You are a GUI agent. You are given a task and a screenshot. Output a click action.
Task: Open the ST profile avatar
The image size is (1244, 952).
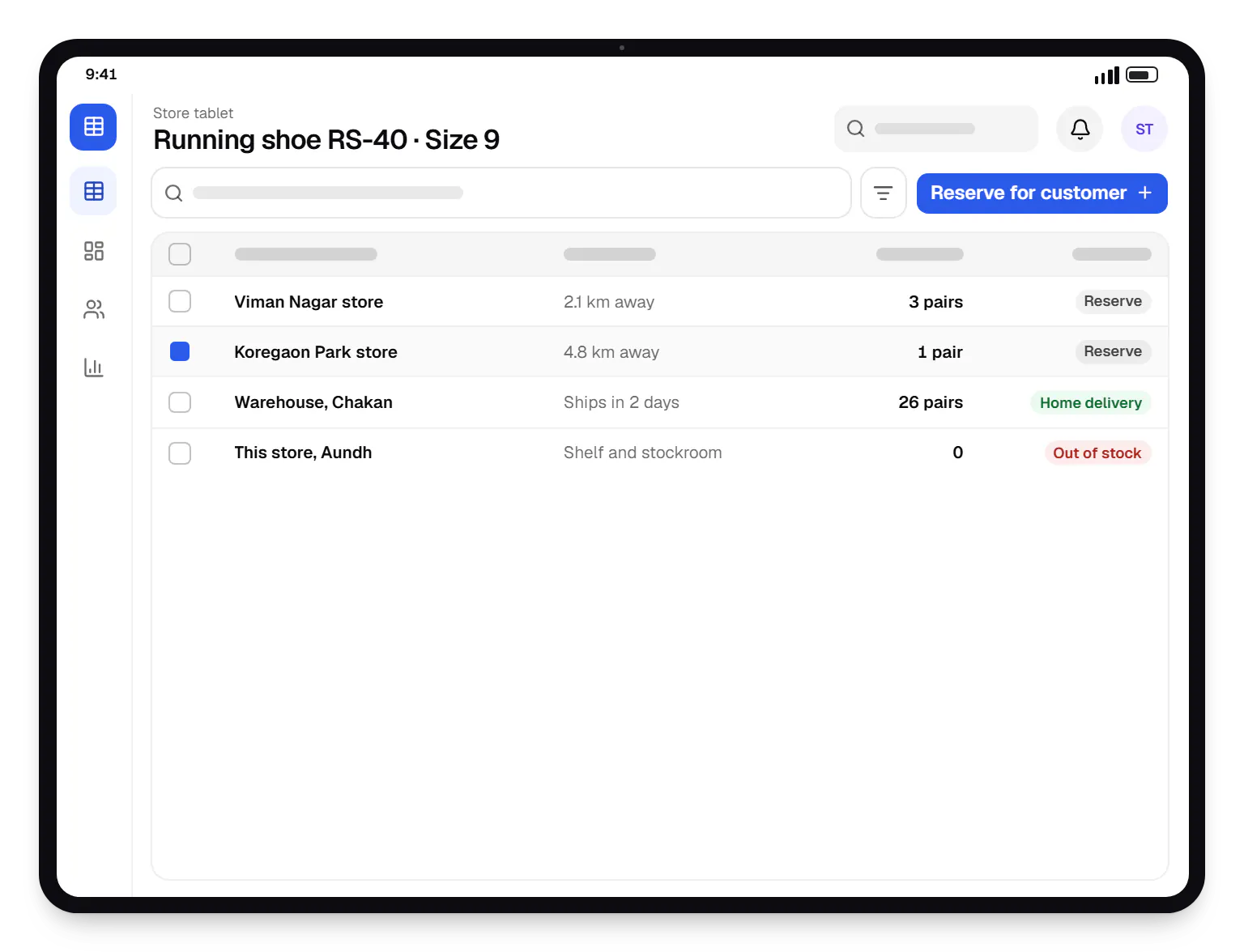click(x=1144, y=129)
